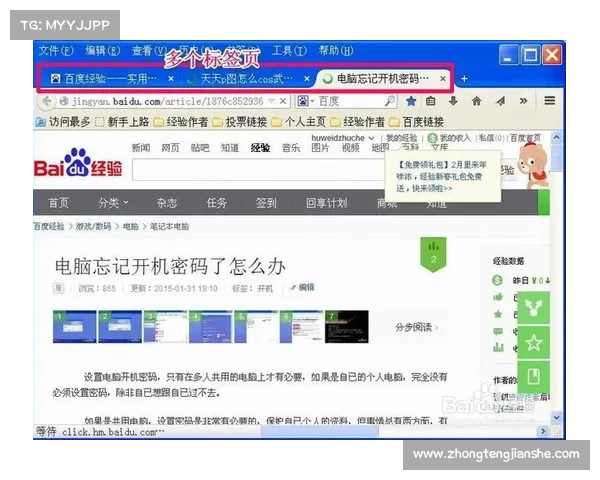Click the vertical scrollbar up arrow
Image resolution: width=600 pixels, height=480 pixels.
click(x=556, y=137)
